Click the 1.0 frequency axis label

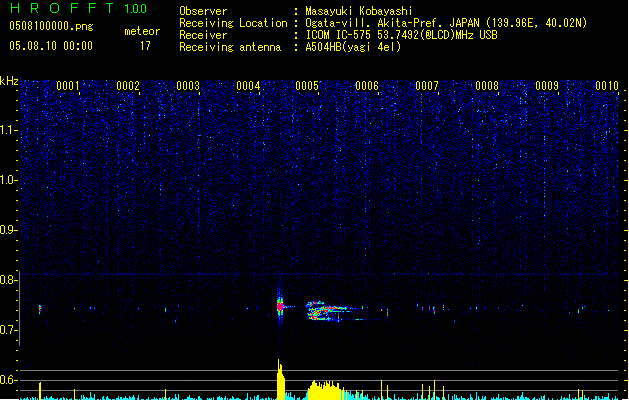(x=8, y=180)
